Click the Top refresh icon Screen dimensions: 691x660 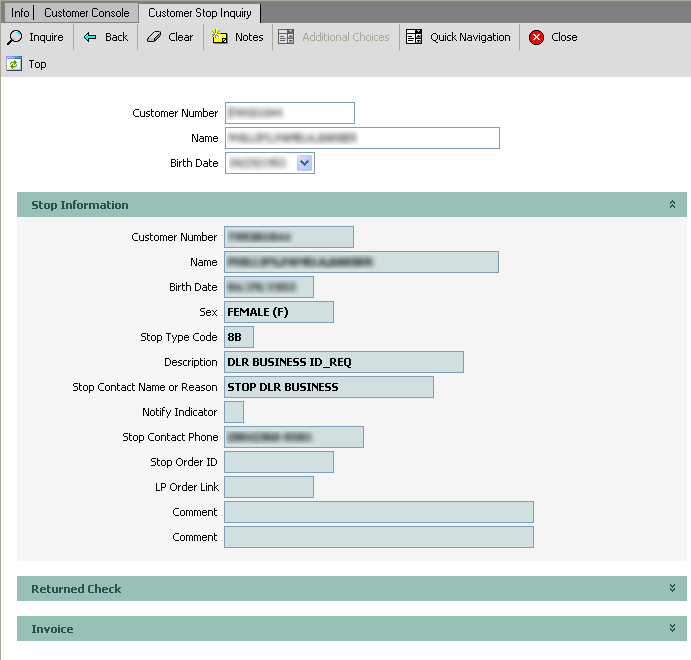tap(14, 64)
